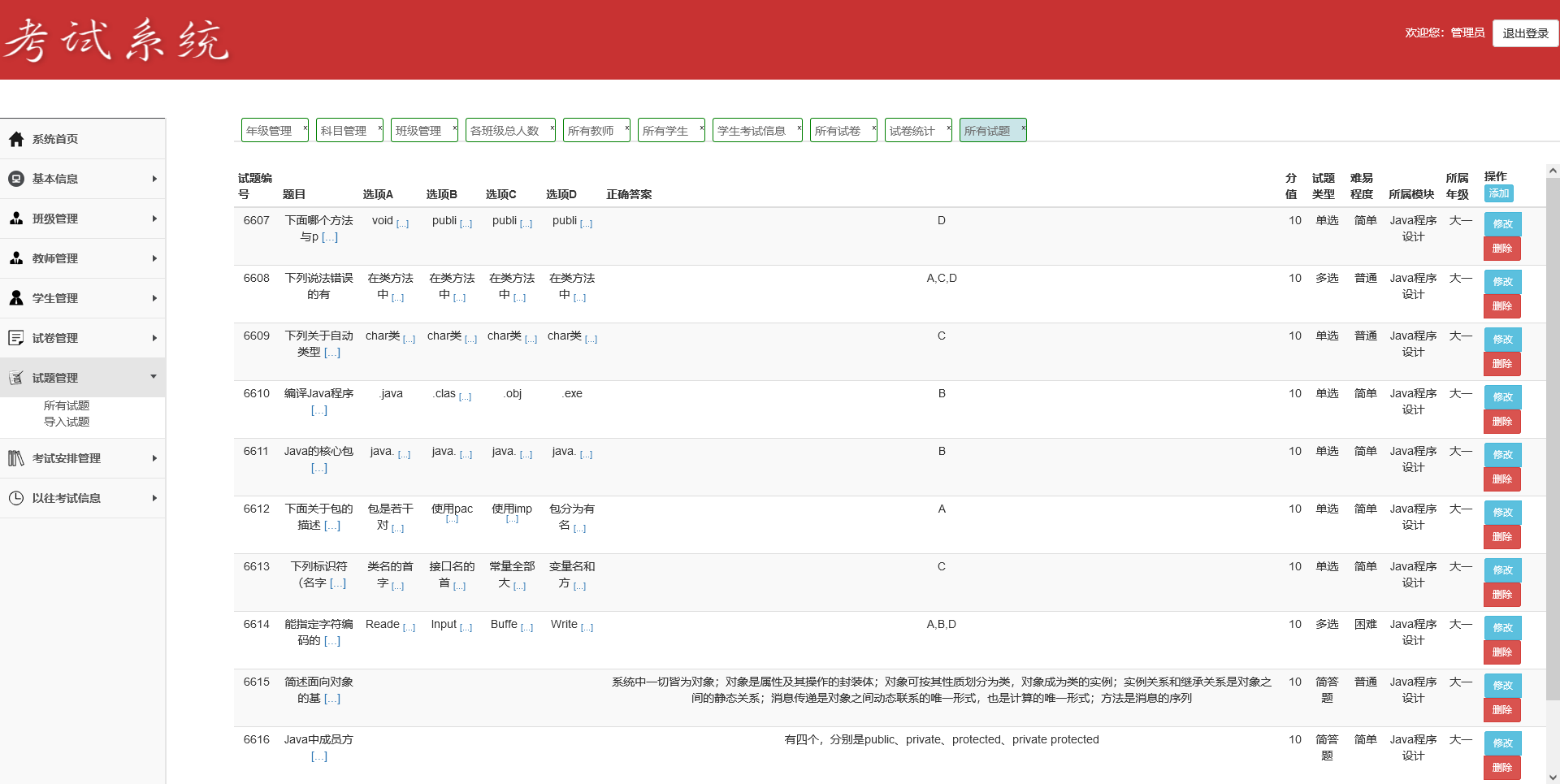This screenshot has height=784, width=1560.
Task: Open 导入试题 in the sidebar submenu
Action: [x=67, y=422]
